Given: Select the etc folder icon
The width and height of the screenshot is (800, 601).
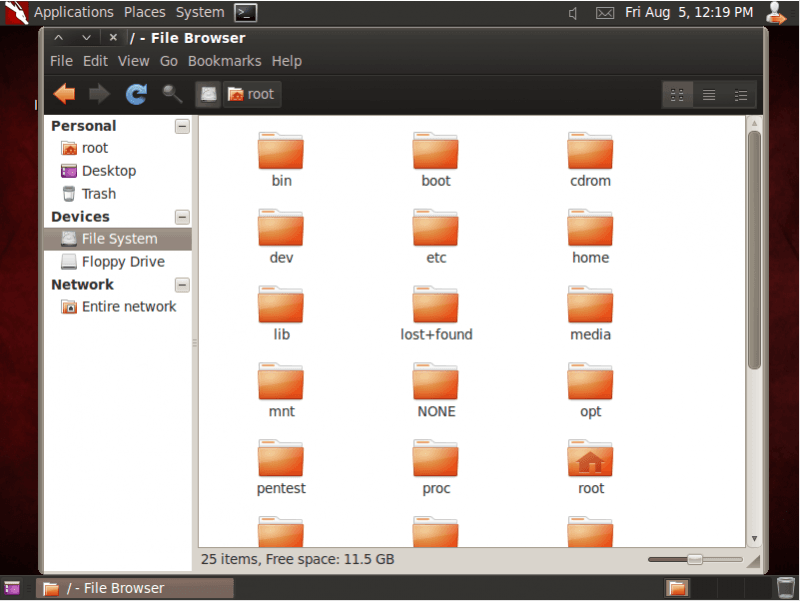Looking at the screenshot, I should 436,228.
